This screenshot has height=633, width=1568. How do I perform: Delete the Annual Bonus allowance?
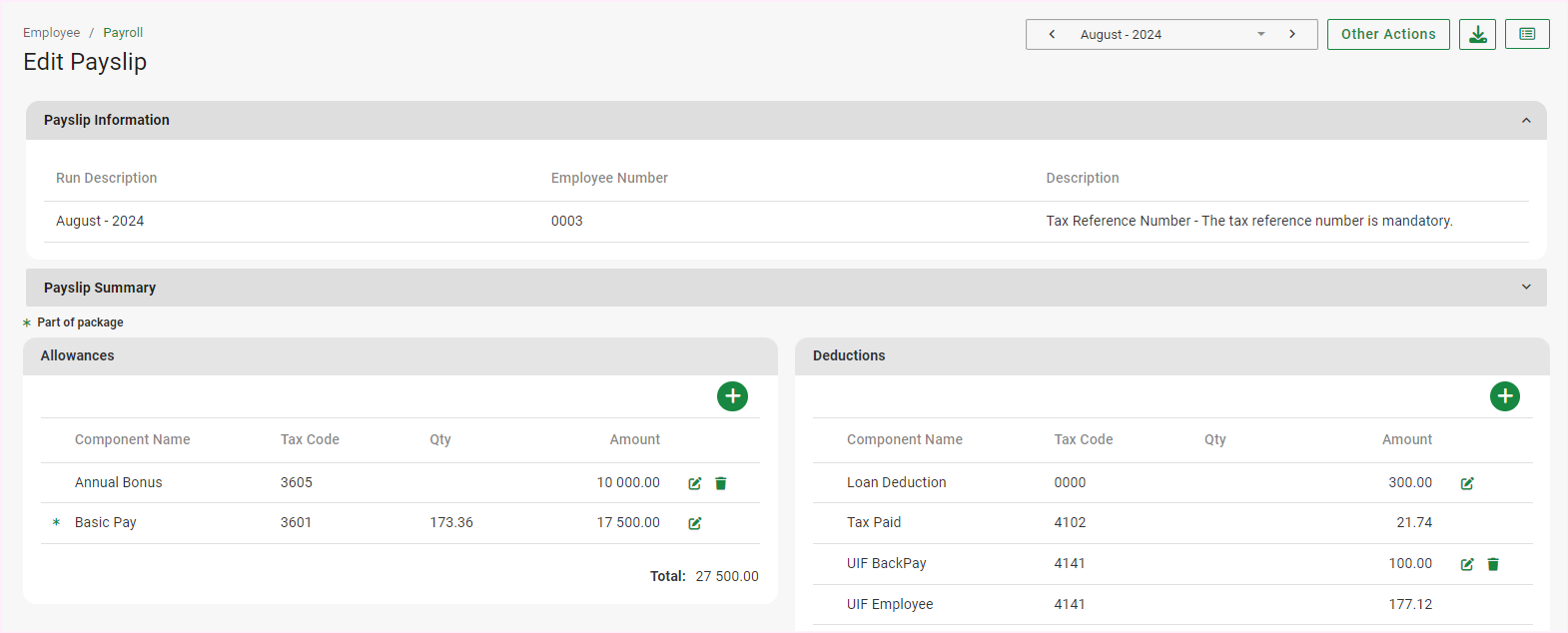(x=721, y=483)
